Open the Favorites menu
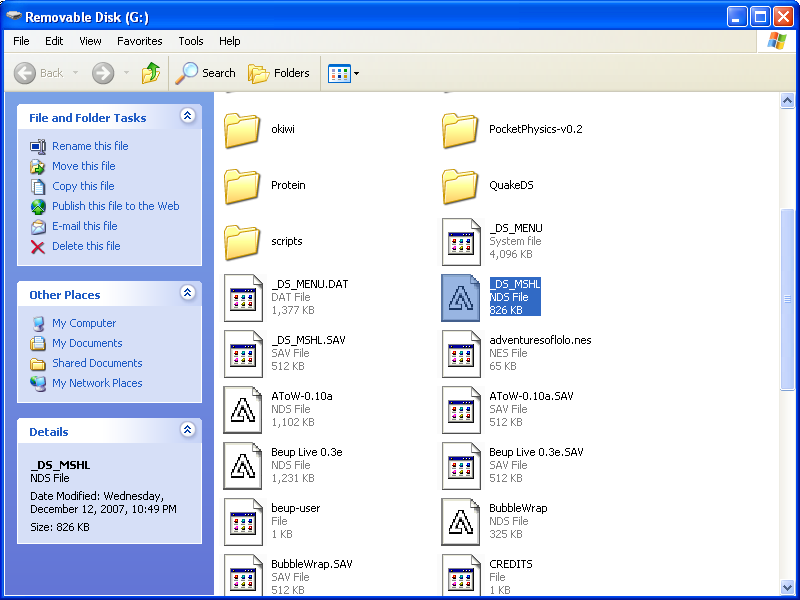800x600 pixels. [139, 41]
